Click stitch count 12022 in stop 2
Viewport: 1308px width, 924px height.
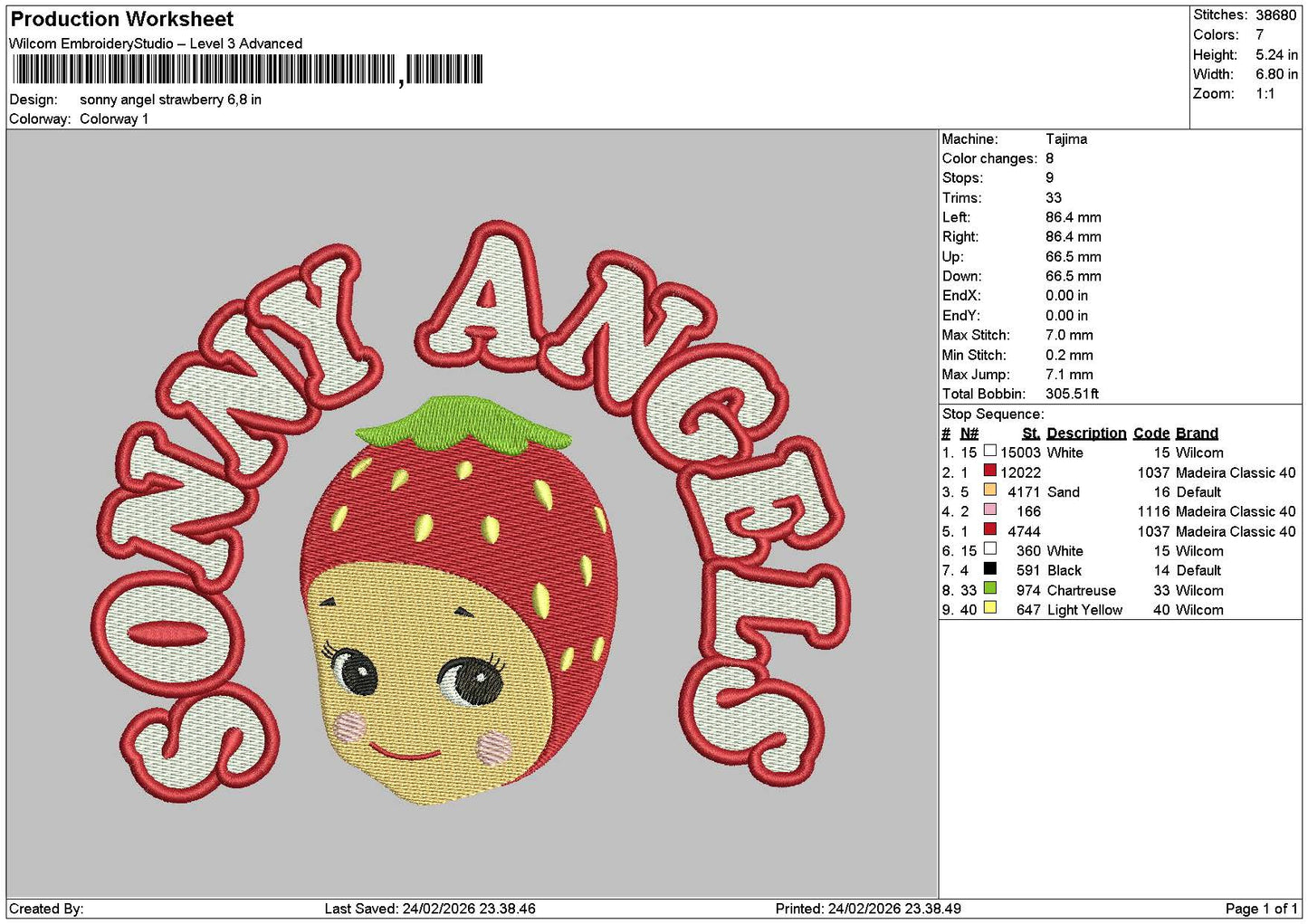coord(1020,472)
